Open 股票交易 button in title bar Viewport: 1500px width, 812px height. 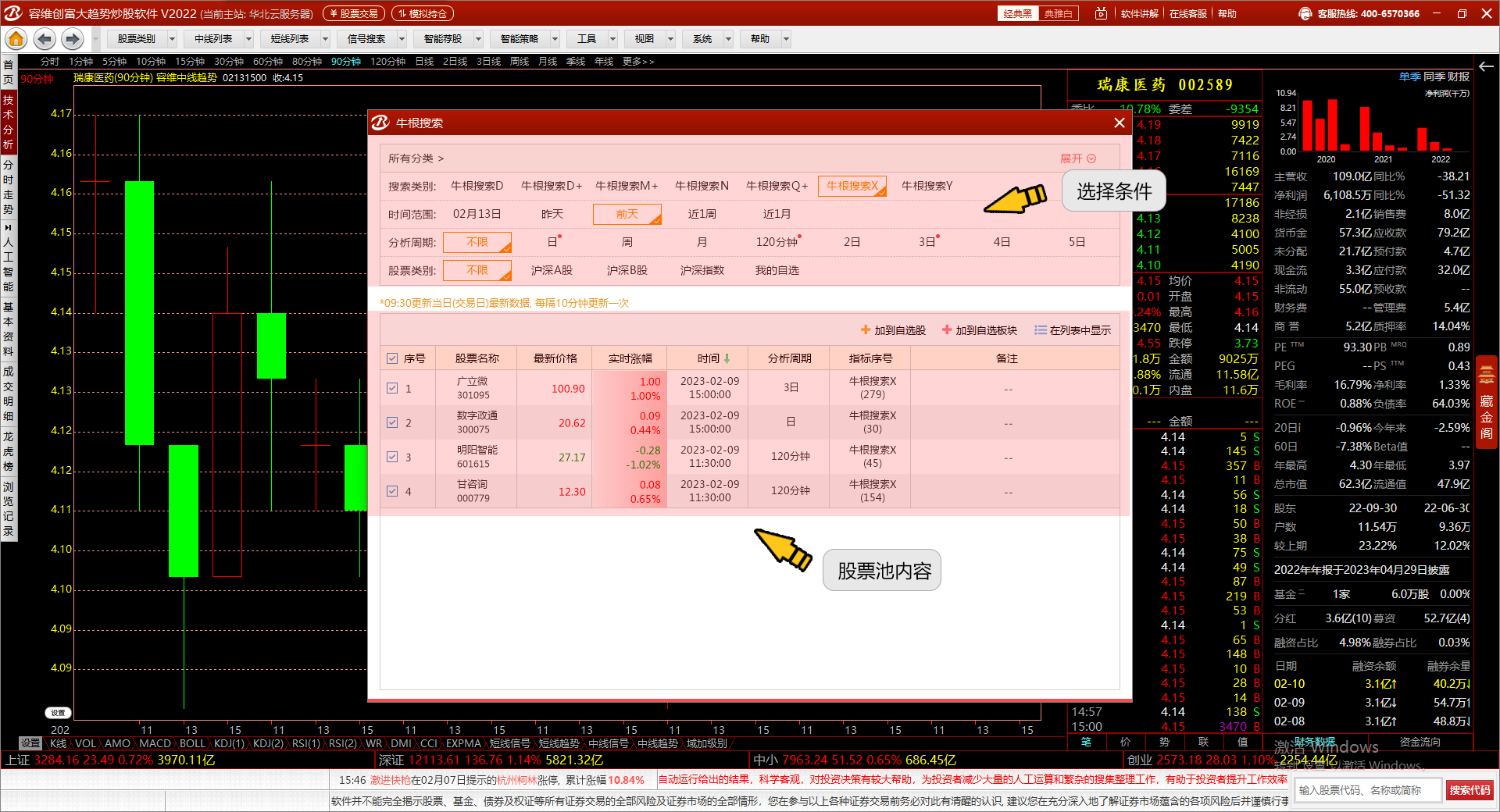[354, 13]
